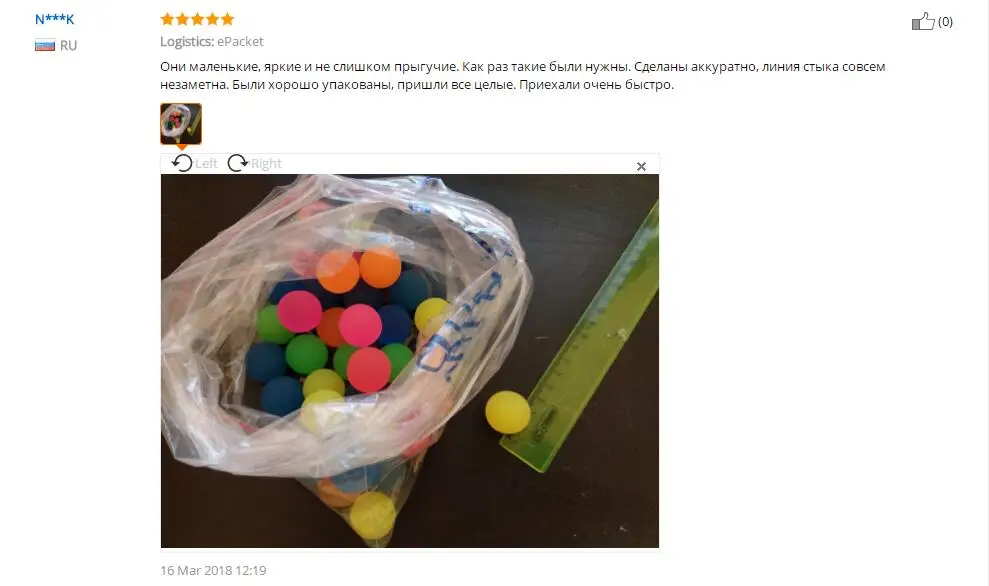This screenshot has height=586, width=989.
Task: Close the enlarged photo viewer
Action: (x=641, y=167)
